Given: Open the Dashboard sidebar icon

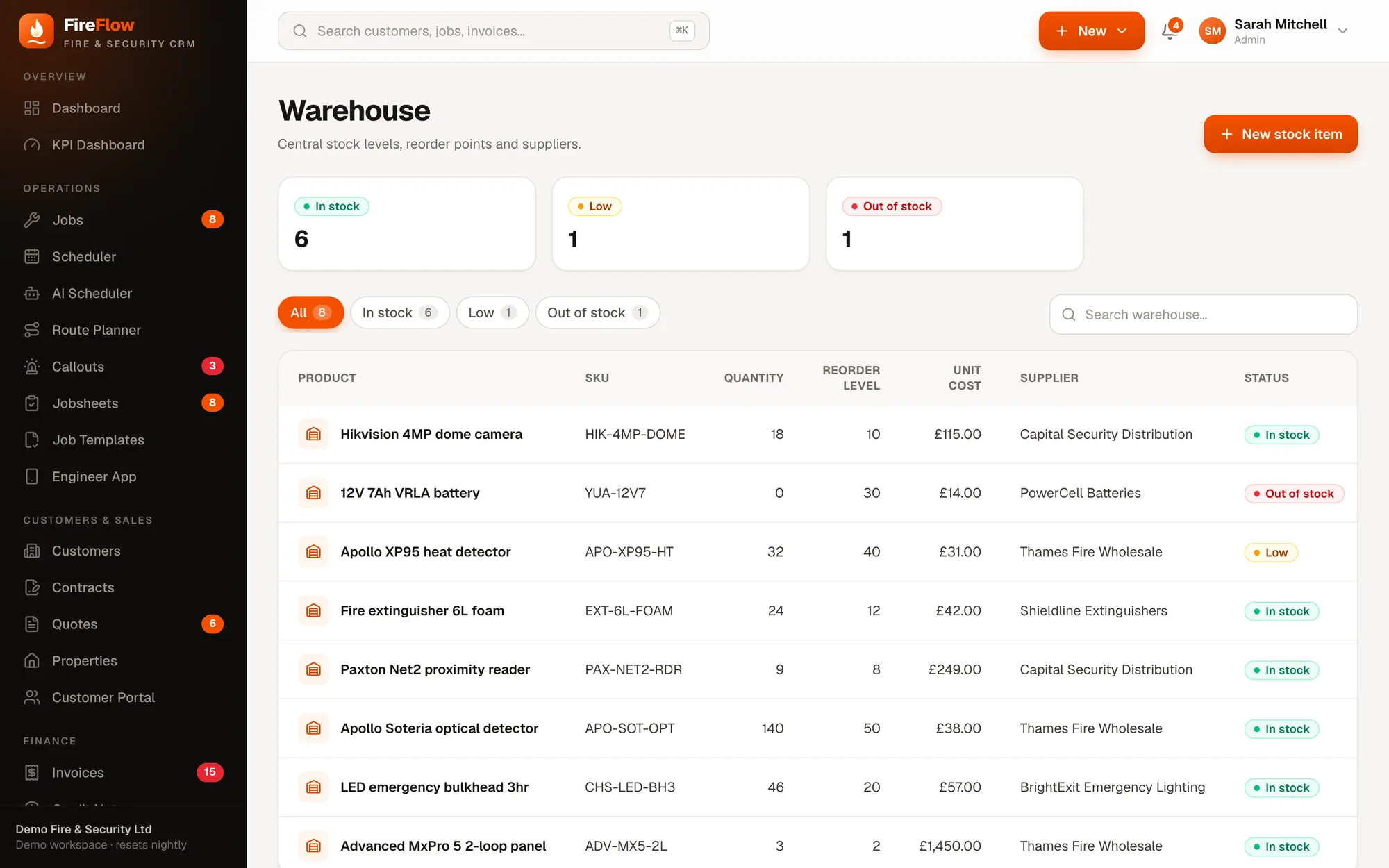Looking at the screenshot, I should pos(32,108).
